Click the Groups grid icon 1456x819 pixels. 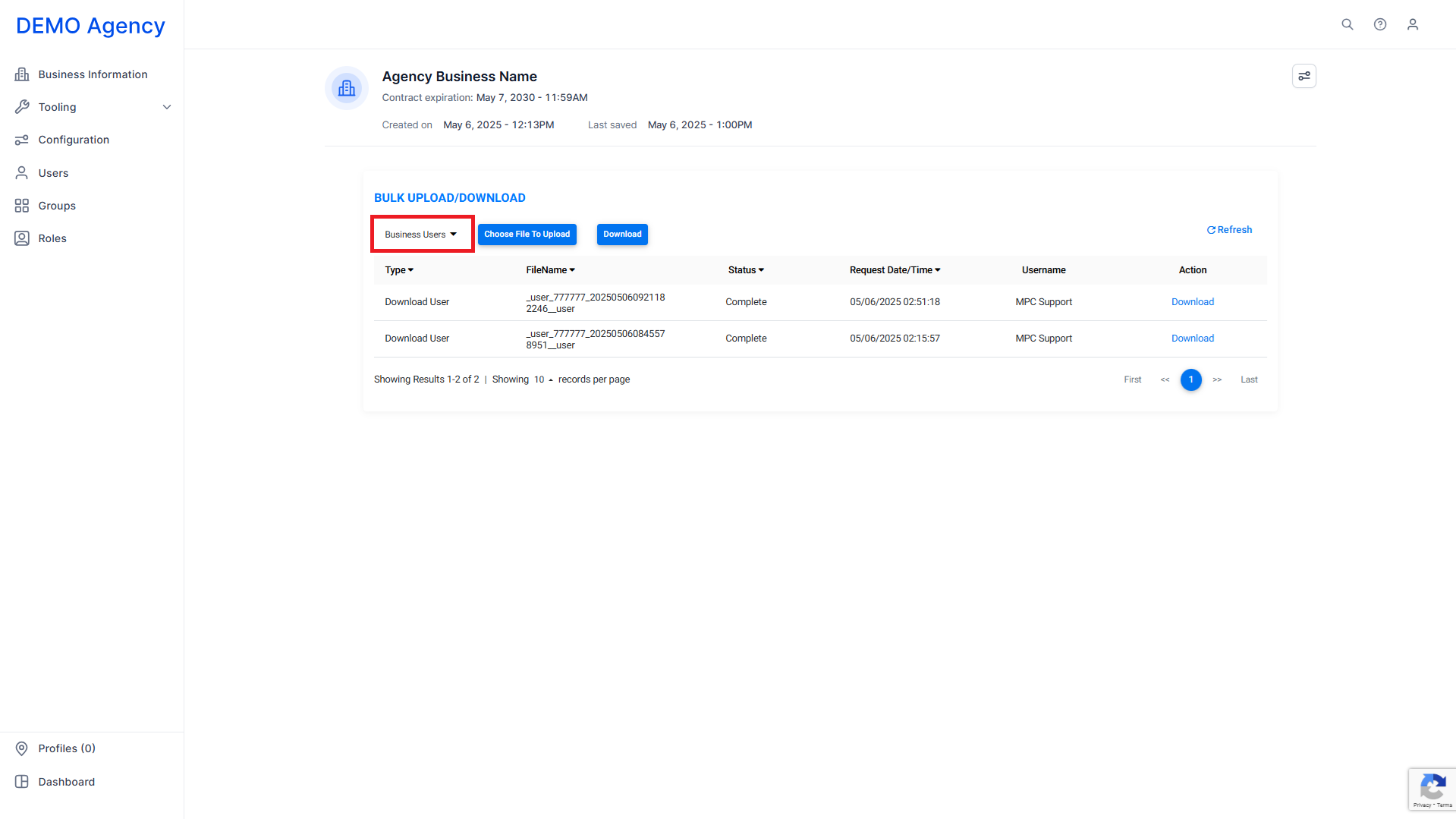[x=22, y=206]
